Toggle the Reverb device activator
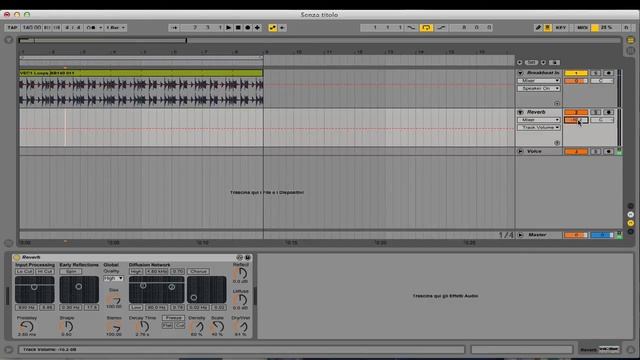This screenshot has width=640, height=360. [x=17, y=258]
